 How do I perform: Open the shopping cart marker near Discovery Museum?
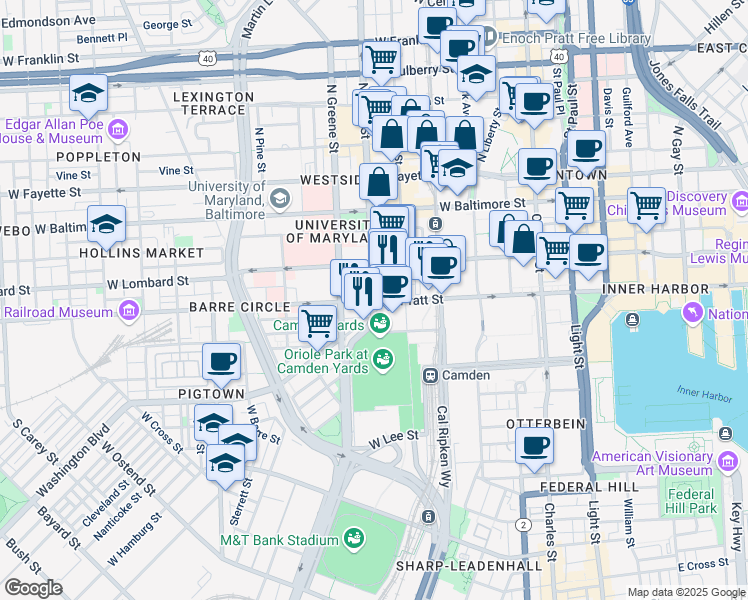click(646, 207)
